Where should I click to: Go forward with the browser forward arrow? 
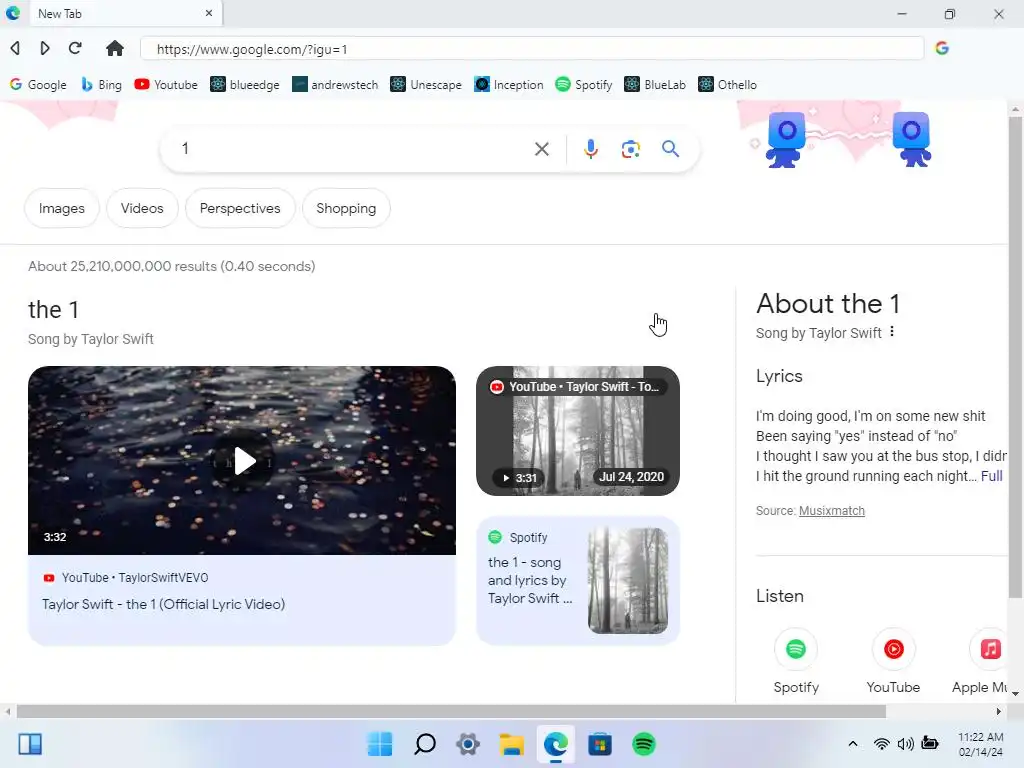[44, 48]
